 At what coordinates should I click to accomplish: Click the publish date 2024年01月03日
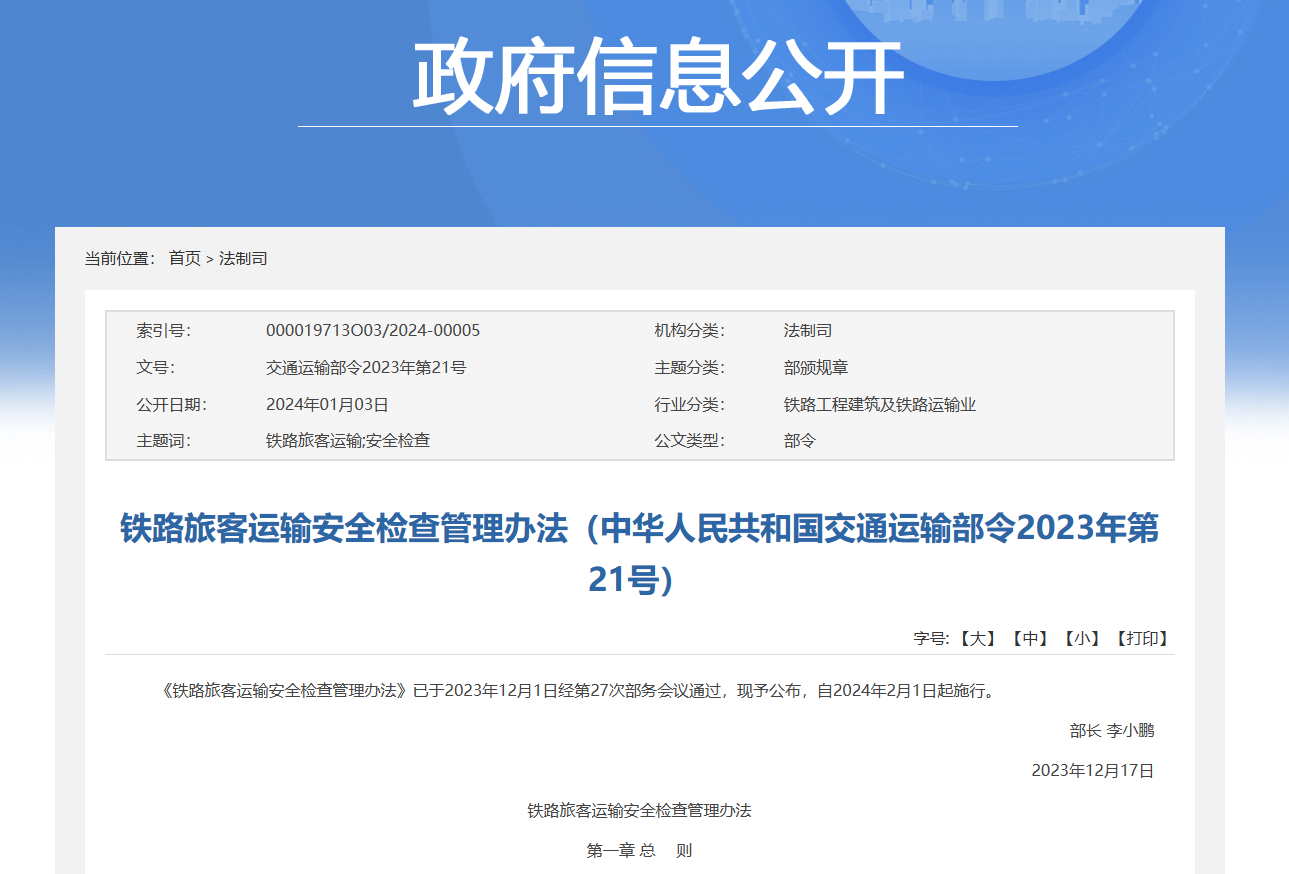click(326, 404)
